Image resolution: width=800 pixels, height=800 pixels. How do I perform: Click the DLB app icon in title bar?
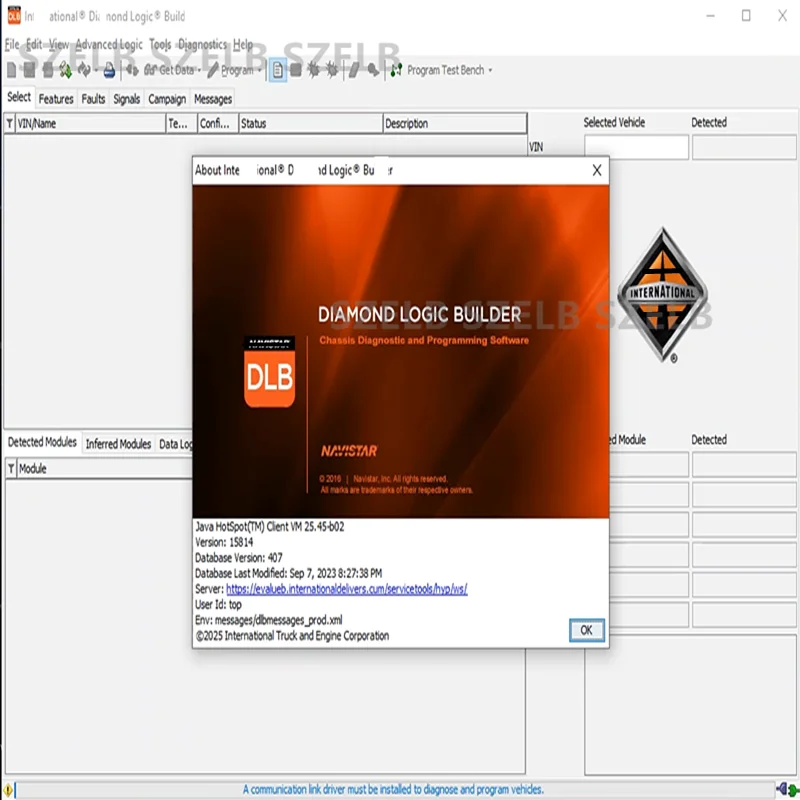point(14,15)
